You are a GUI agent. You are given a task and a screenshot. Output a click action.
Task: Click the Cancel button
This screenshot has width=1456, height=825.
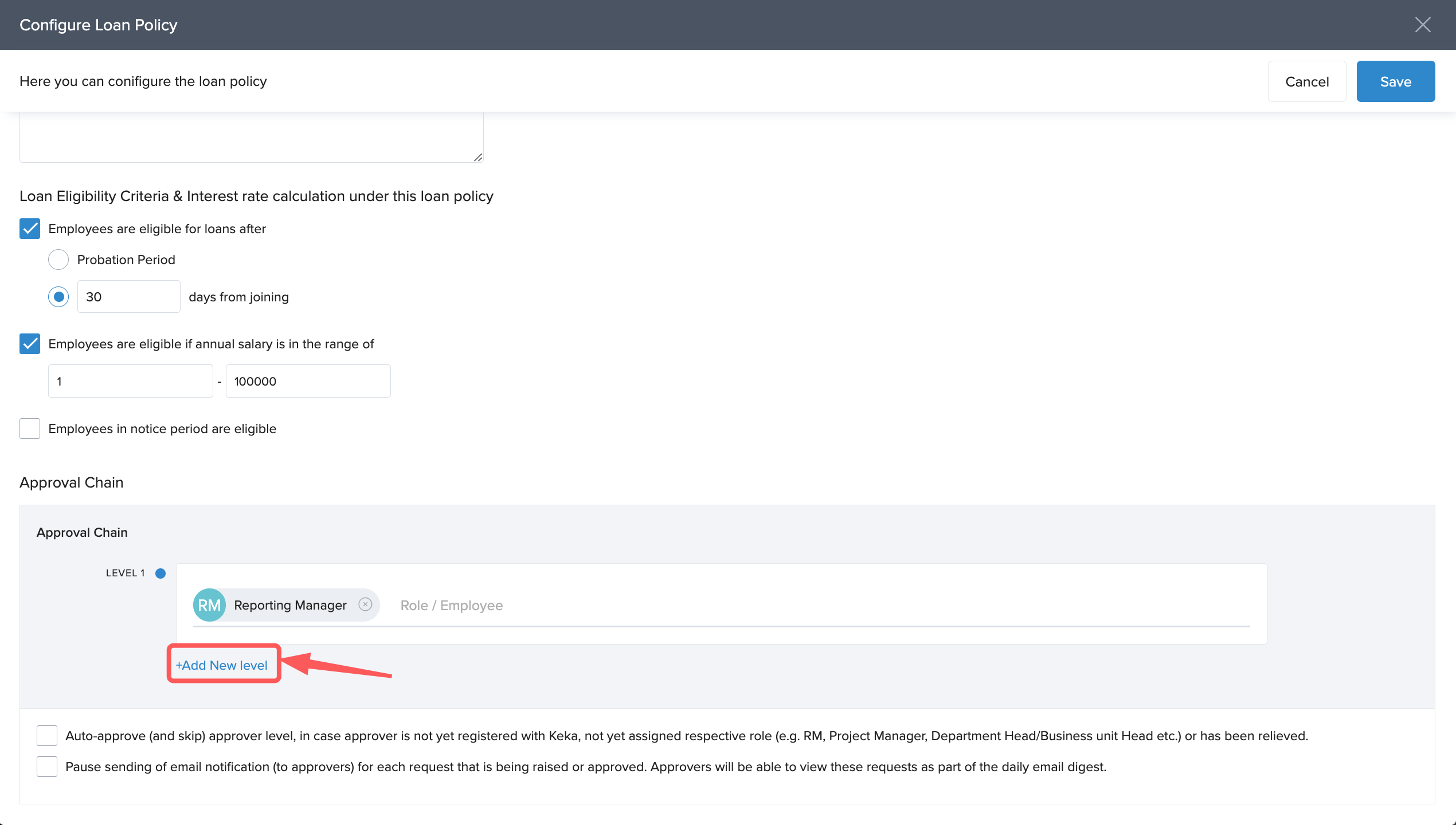point(1306,81)
